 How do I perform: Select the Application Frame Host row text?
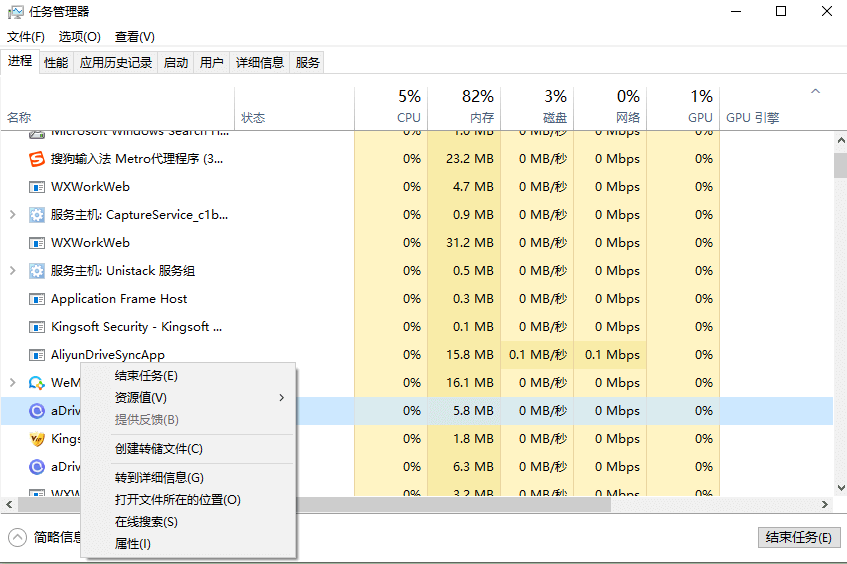pyautogui.click(x=119, y=299)
